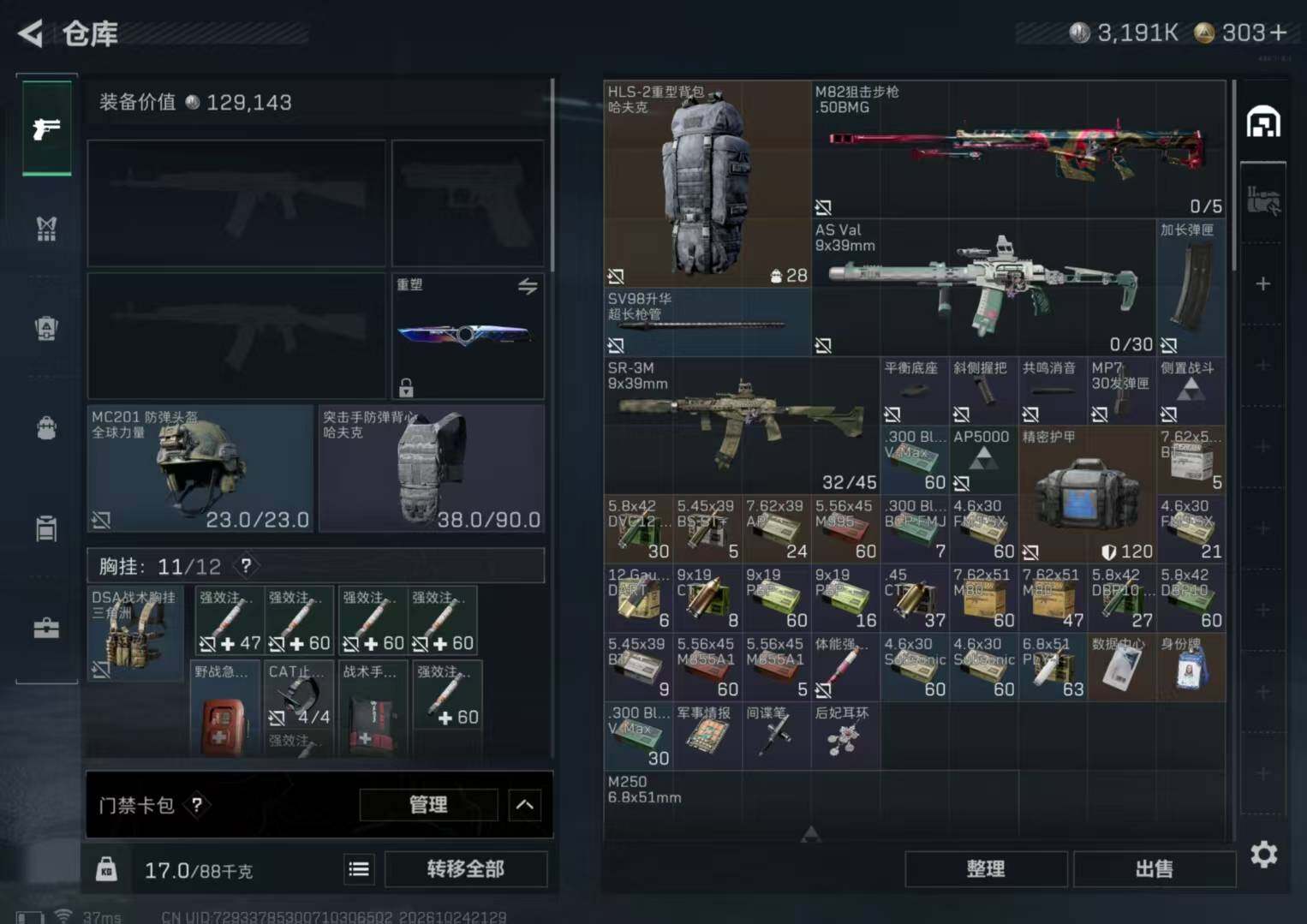Select the 军事情报 item
The image size is (1307, 924).
pos(707,736)
